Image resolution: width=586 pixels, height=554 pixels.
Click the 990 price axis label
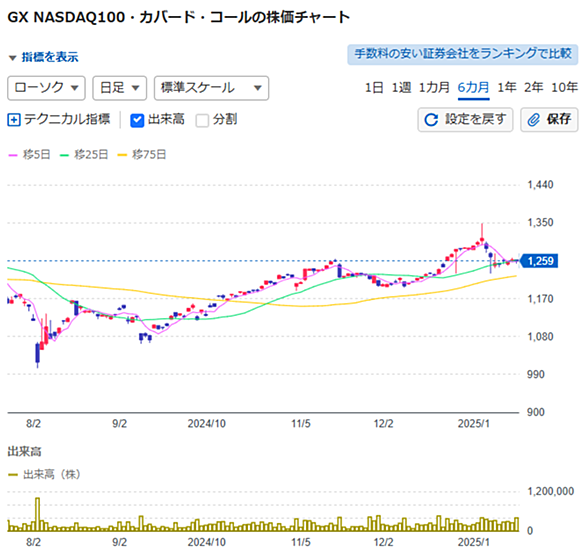click(x=536, y=374)
